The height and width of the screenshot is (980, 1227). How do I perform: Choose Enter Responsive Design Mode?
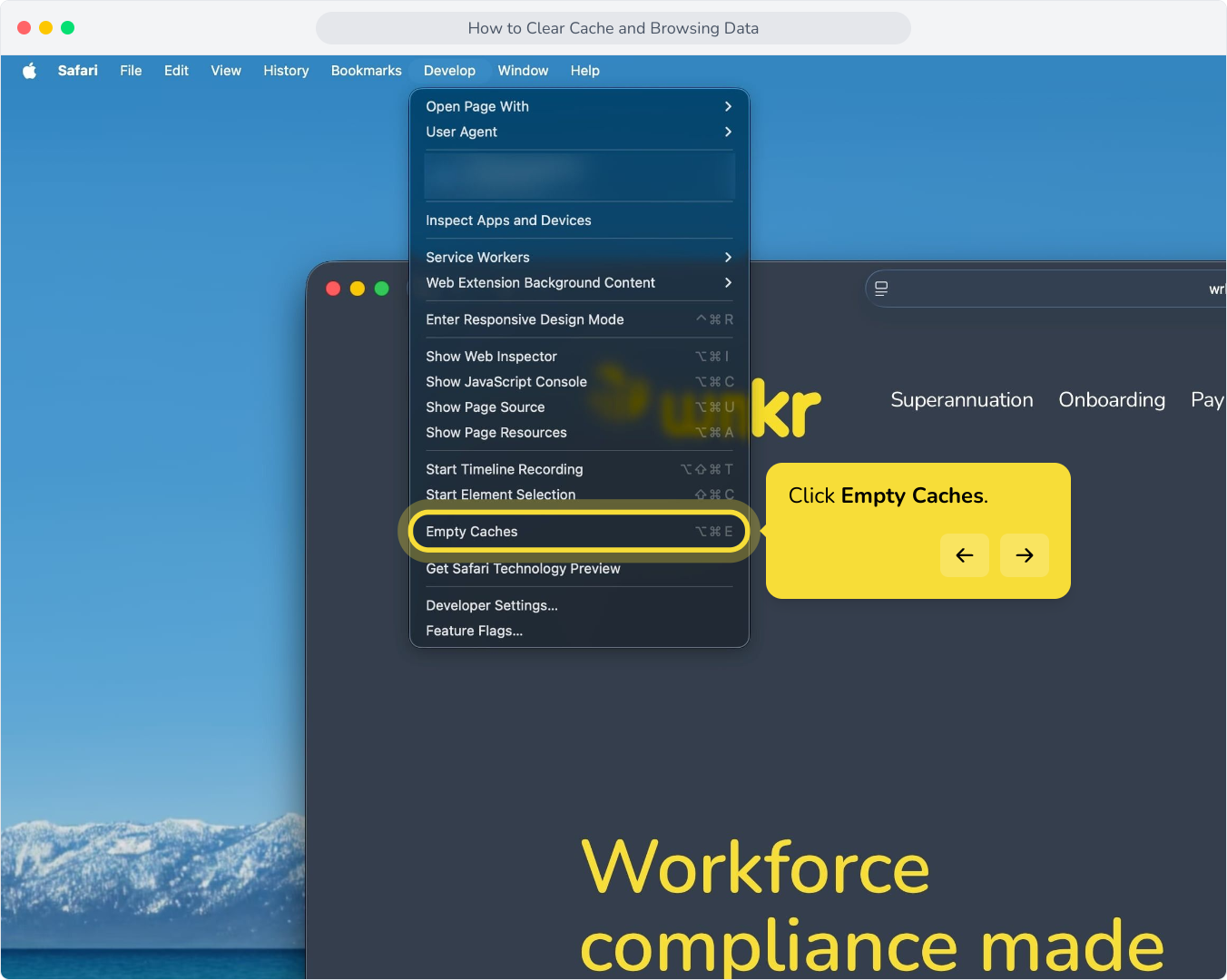(579, 319)
